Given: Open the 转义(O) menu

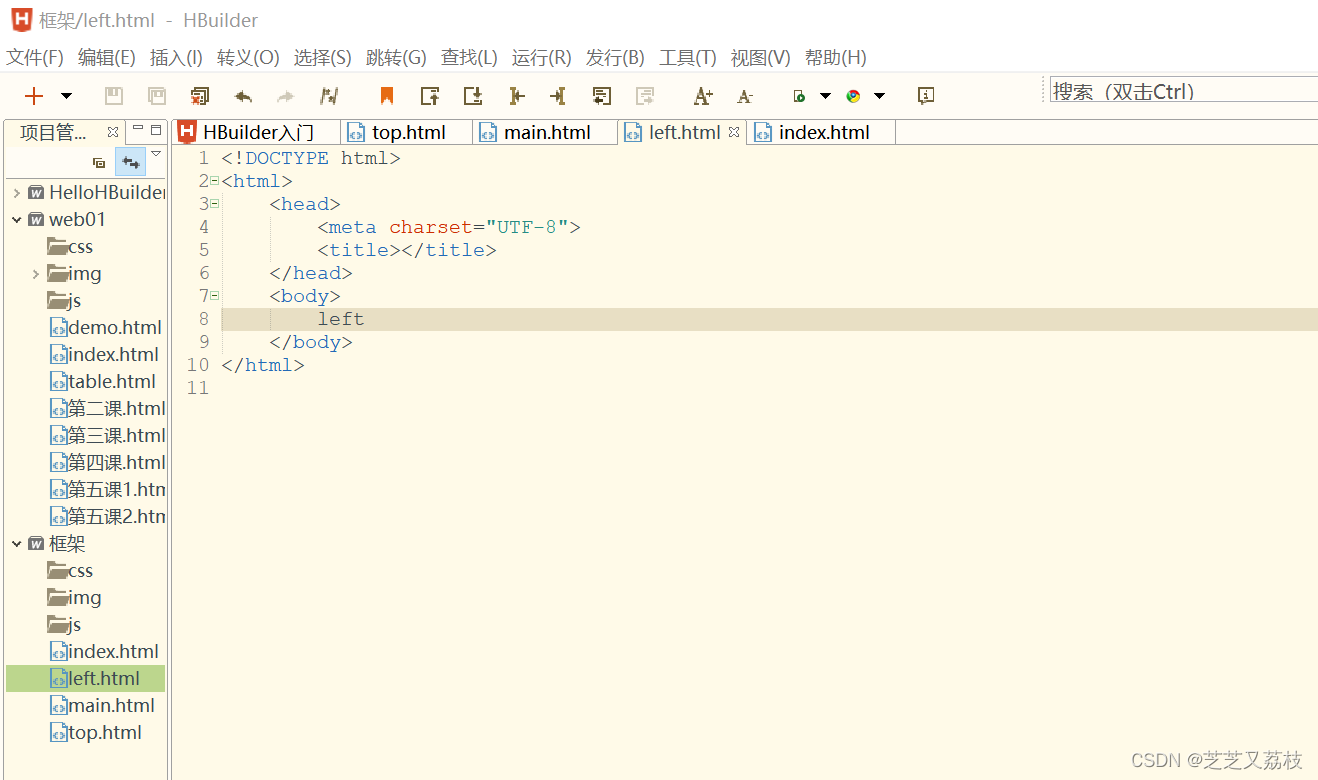Looking at the screenshot, I should [248, 58].
